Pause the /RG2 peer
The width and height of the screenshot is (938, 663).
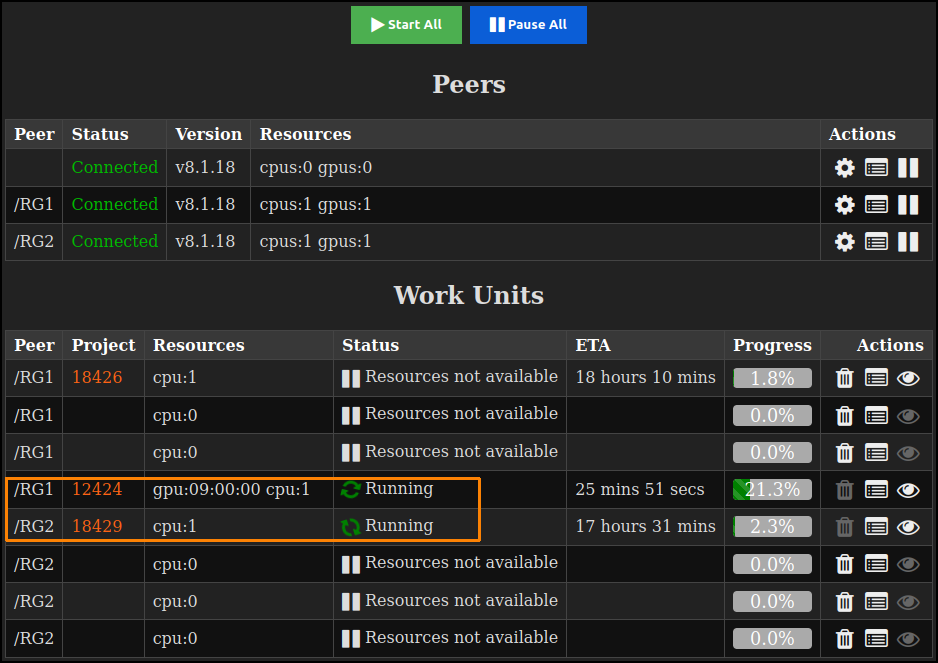tap(908, 241)
